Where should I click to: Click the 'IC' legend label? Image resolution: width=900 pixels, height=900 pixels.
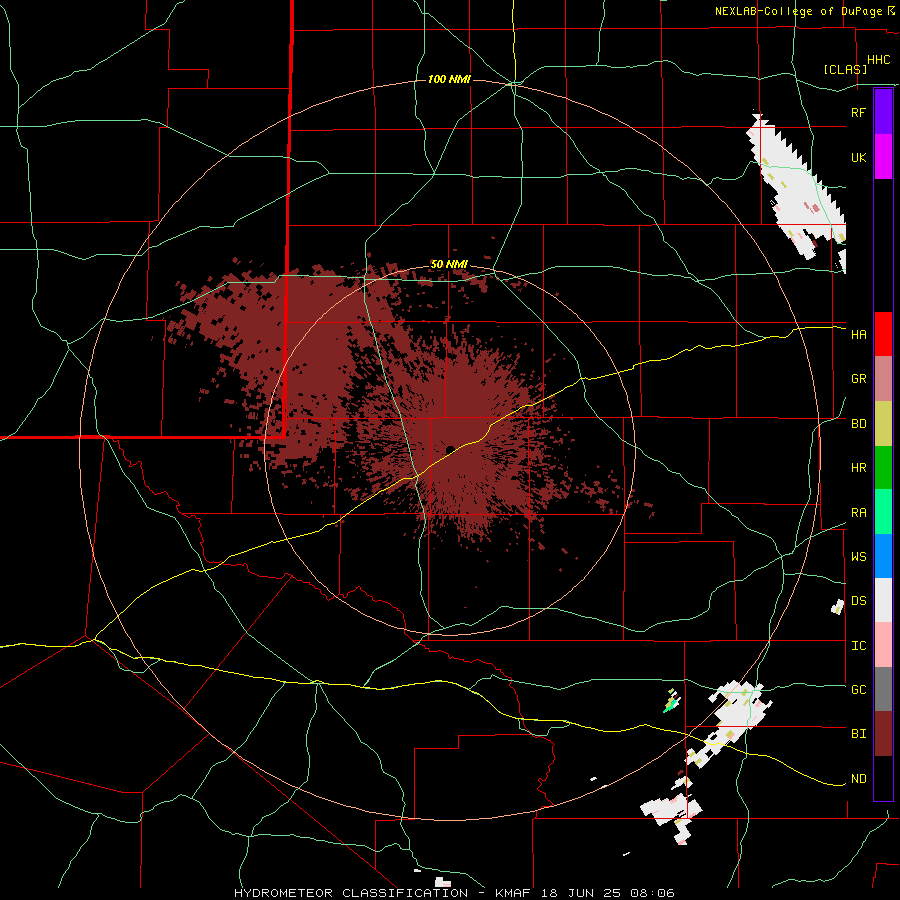pyautogui.click(x=858, y=646)
